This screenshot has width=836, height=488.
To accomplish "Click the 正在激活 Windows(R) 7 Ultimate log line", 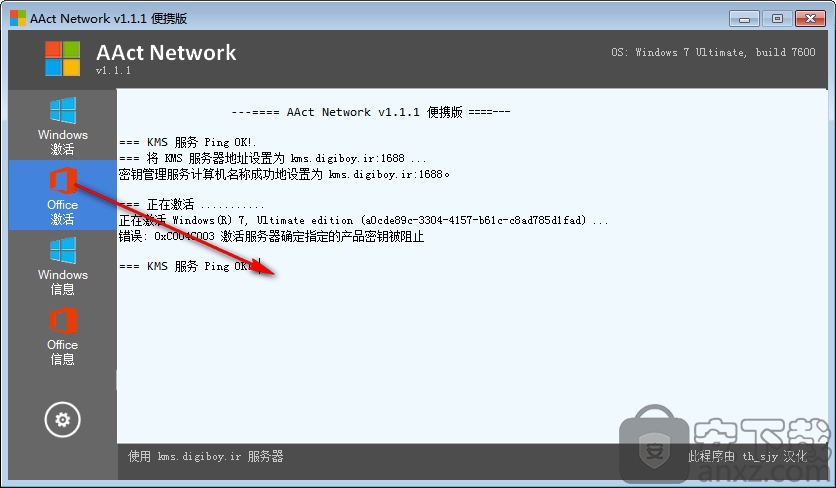I will coord(363,220).
